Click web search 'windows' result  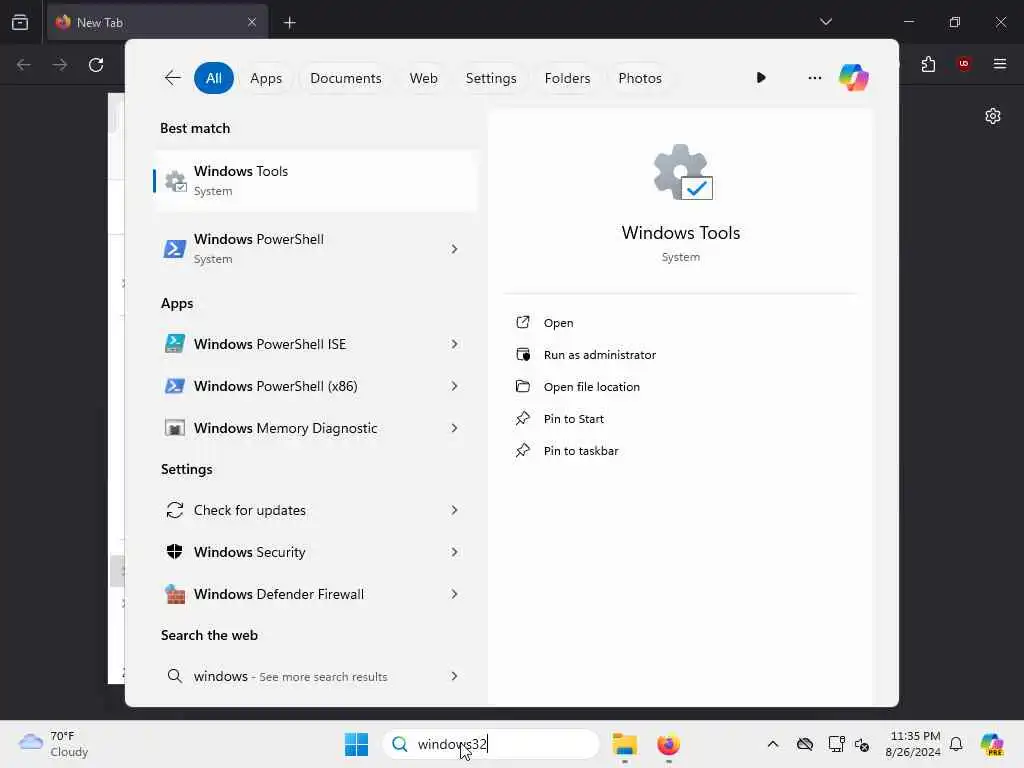315,676
